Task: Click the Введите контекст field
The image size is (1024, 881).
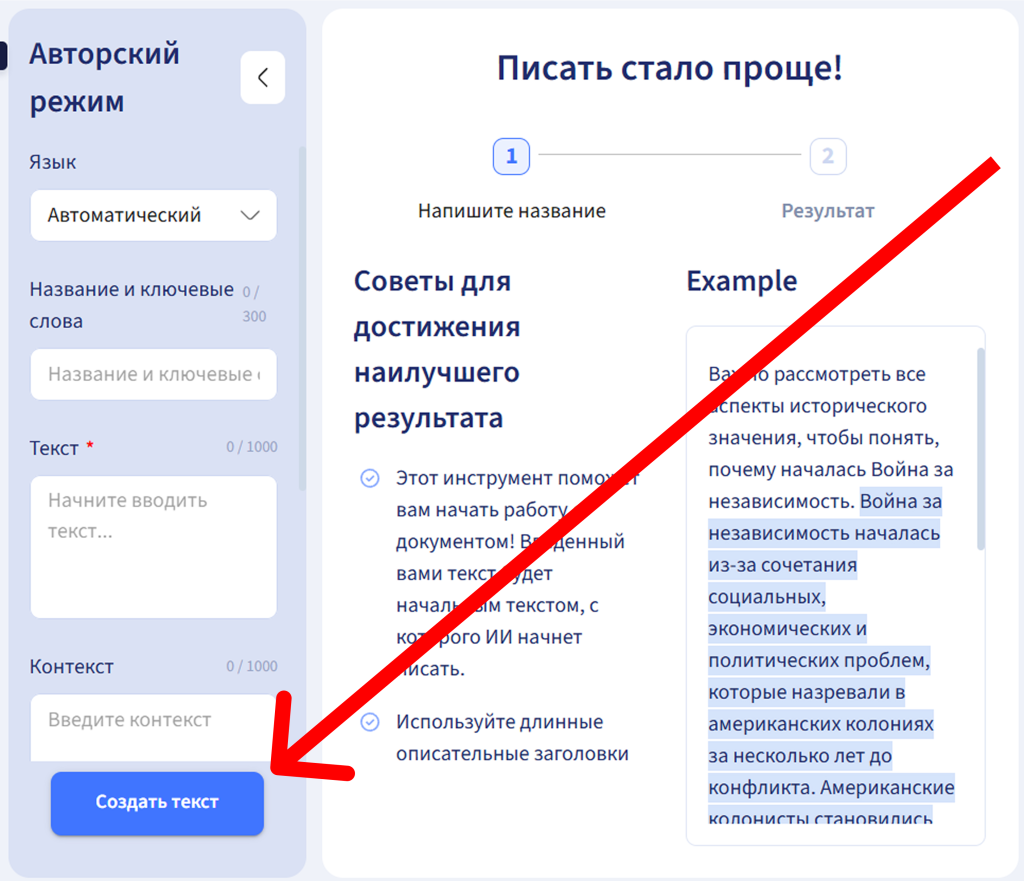Action: coord(153,727)
